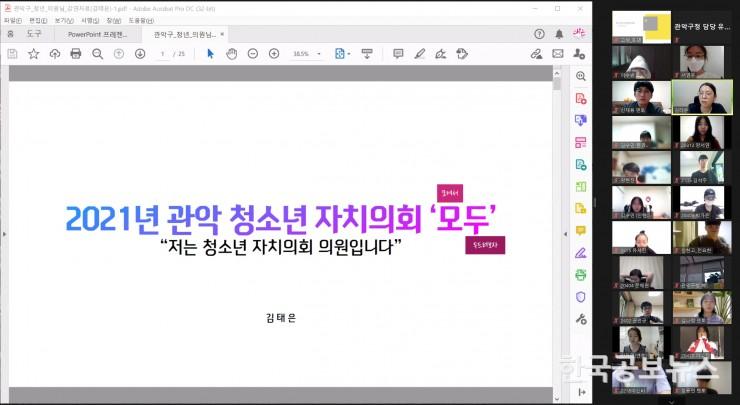Image resolution: width=740 pixels, height=405 pixels.
Task: Close the 관악구_청년_의원님 document tab
Action: point(222,34)
